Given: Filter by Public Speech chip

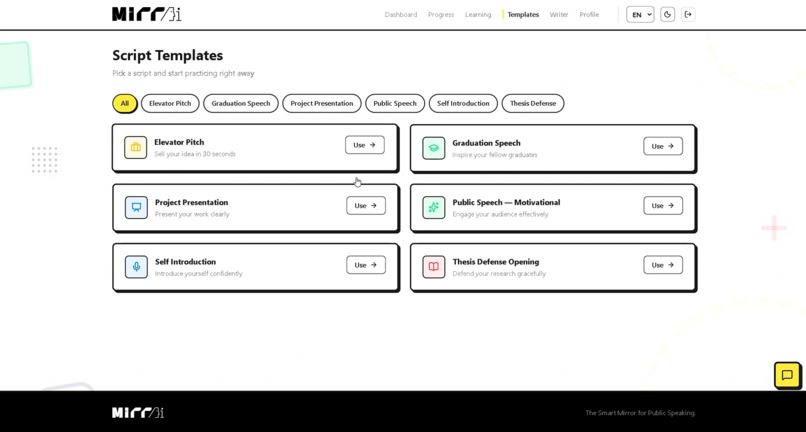Looking at the screenshot, I should [x=395, y=103].
